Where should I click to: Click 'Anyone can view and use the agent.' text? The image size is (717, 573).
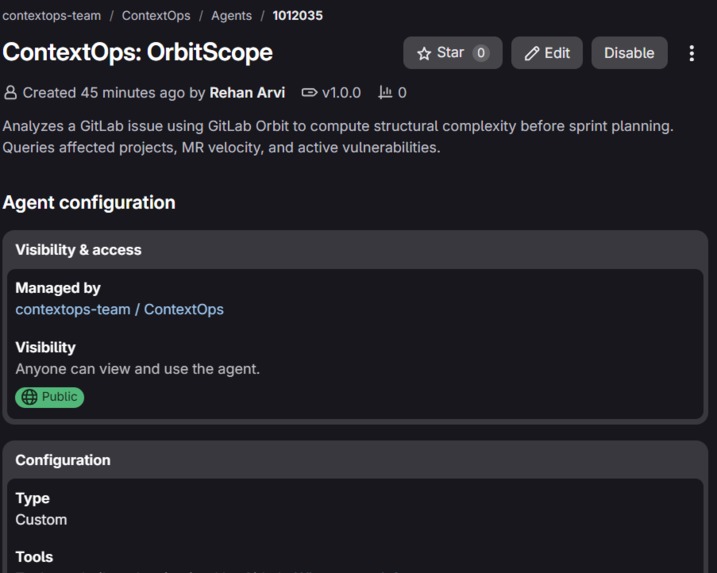point(138,369)
